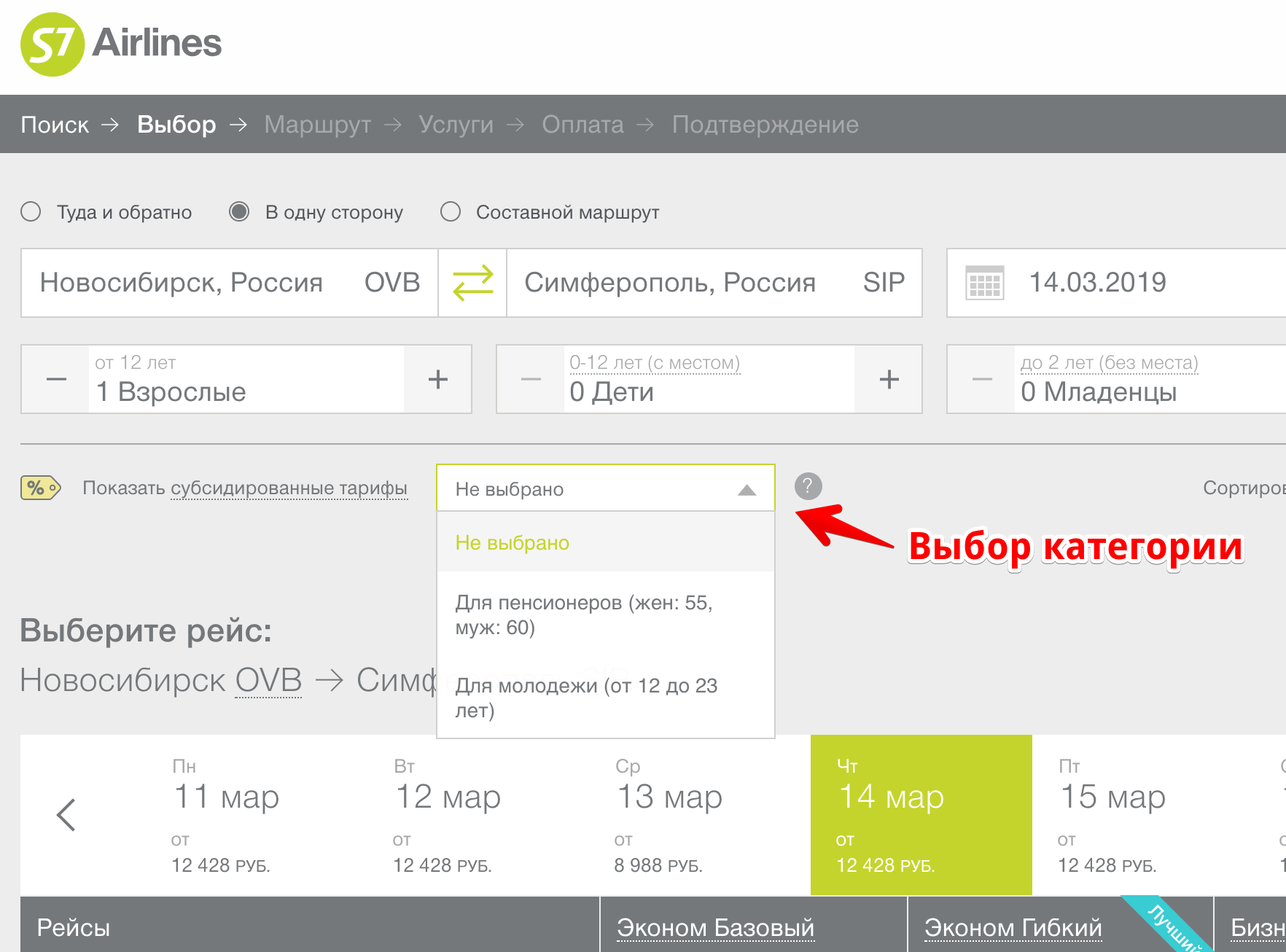Edit the Новосибирск departure city field

(230, 283)
